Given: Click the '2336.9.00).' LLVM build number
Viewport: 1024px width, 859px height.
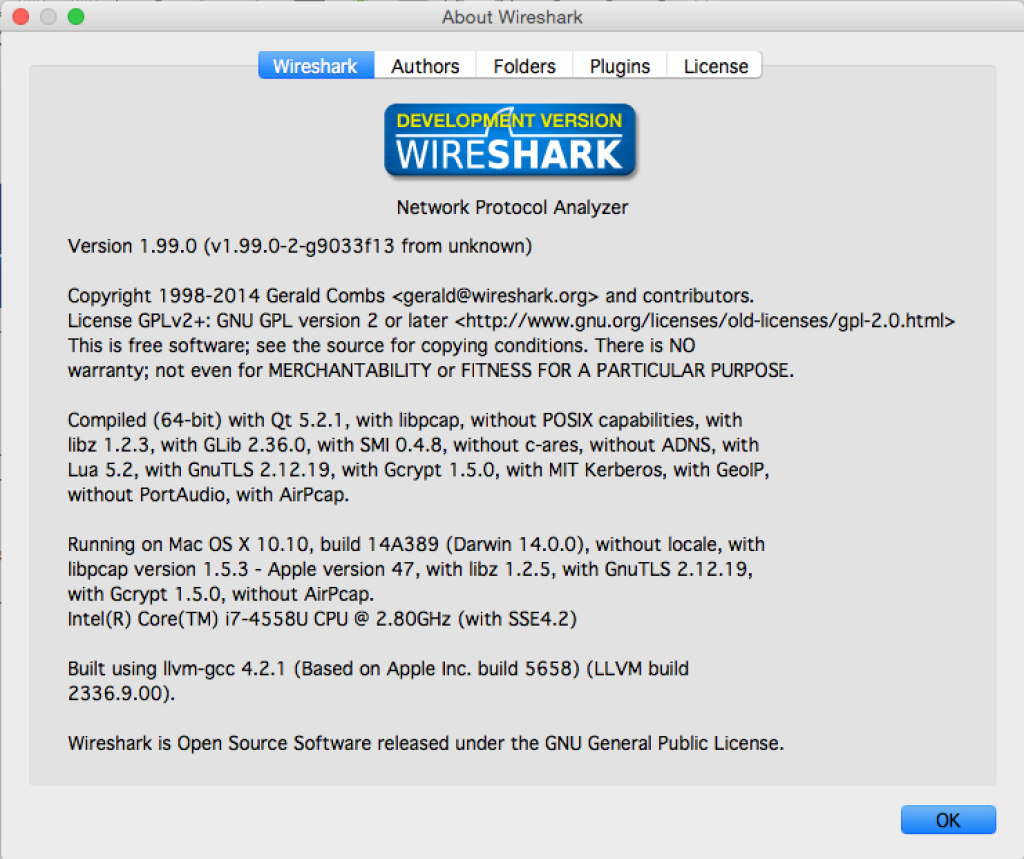Looking at the screenshot, I should (x=121, y=693).
